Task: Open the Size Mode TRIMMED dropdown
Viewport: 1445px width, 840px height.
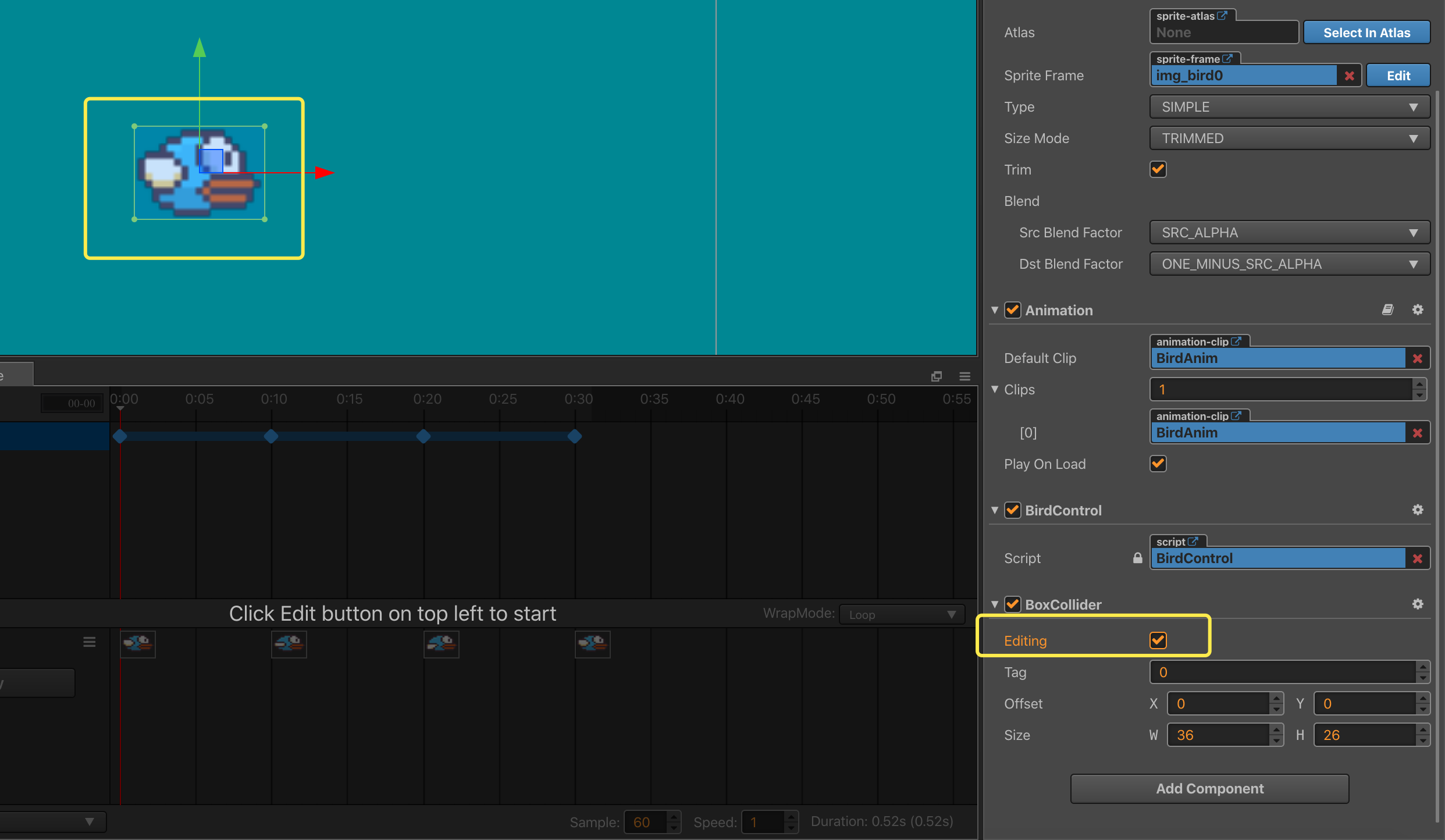Action: coord(1290,138)
